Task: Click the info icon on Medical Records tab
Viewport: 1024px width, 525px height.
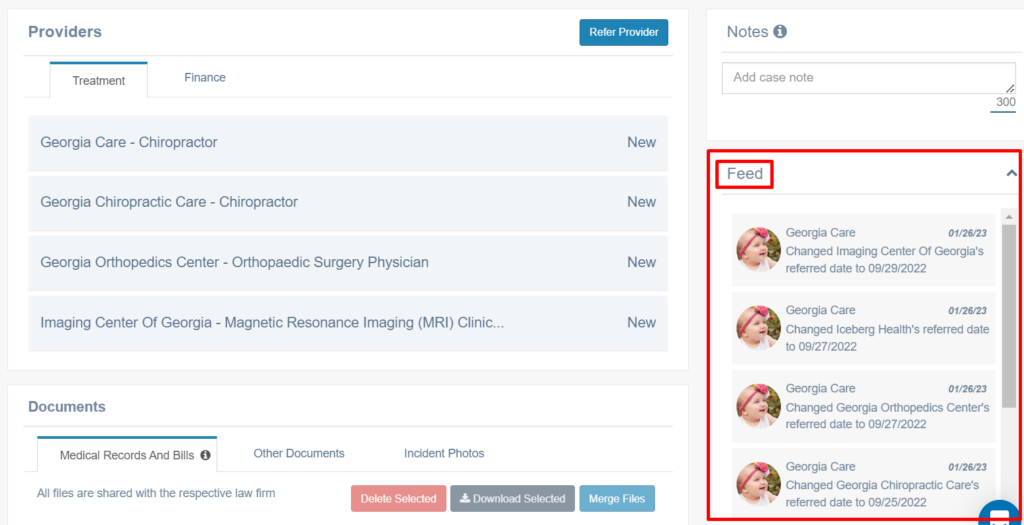Action: [205, 455]
